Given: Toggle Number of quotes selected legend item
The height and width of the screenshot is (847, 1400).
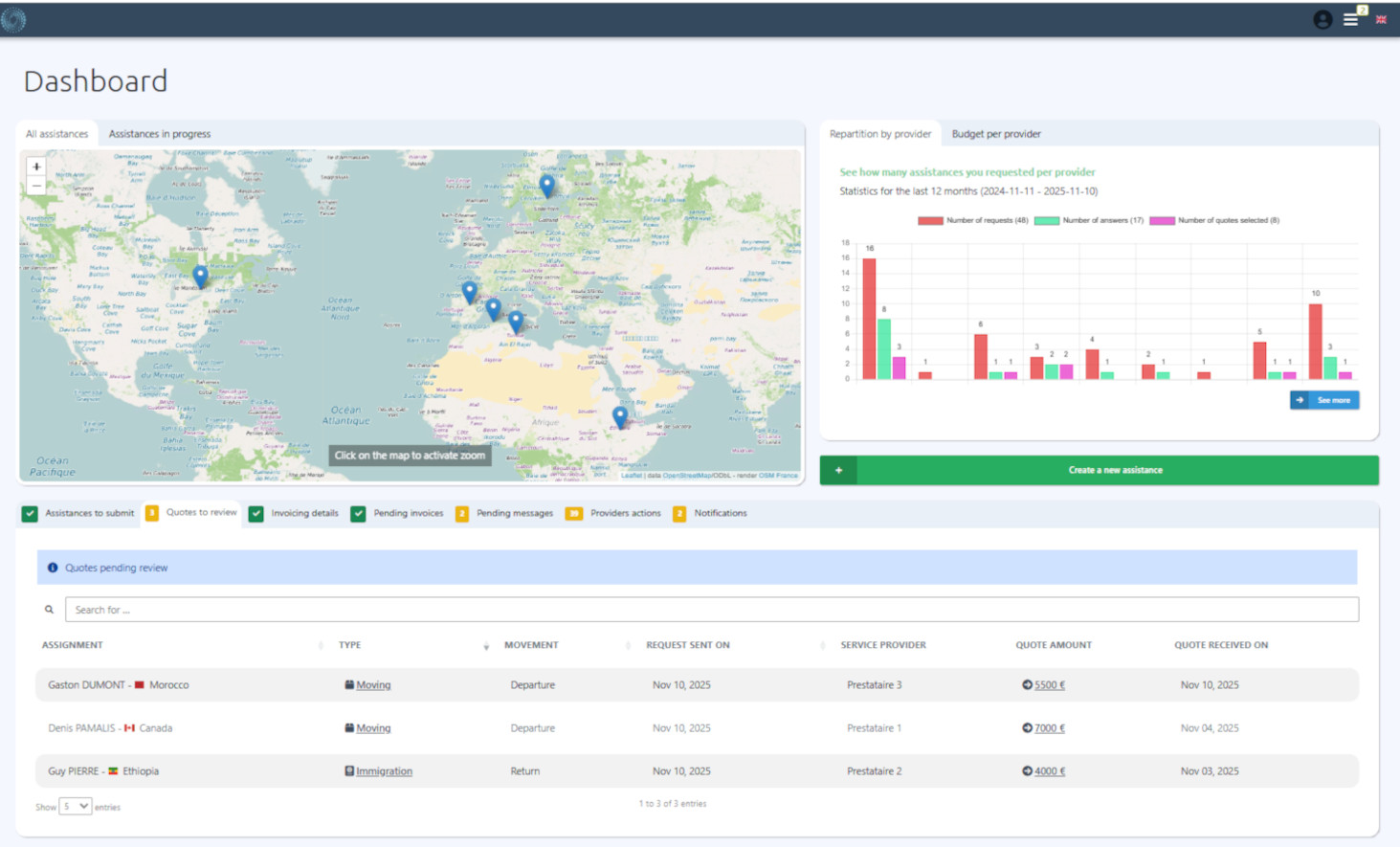Looking at the screenshot, I should pyautogui.click(x=1162, y=221).
